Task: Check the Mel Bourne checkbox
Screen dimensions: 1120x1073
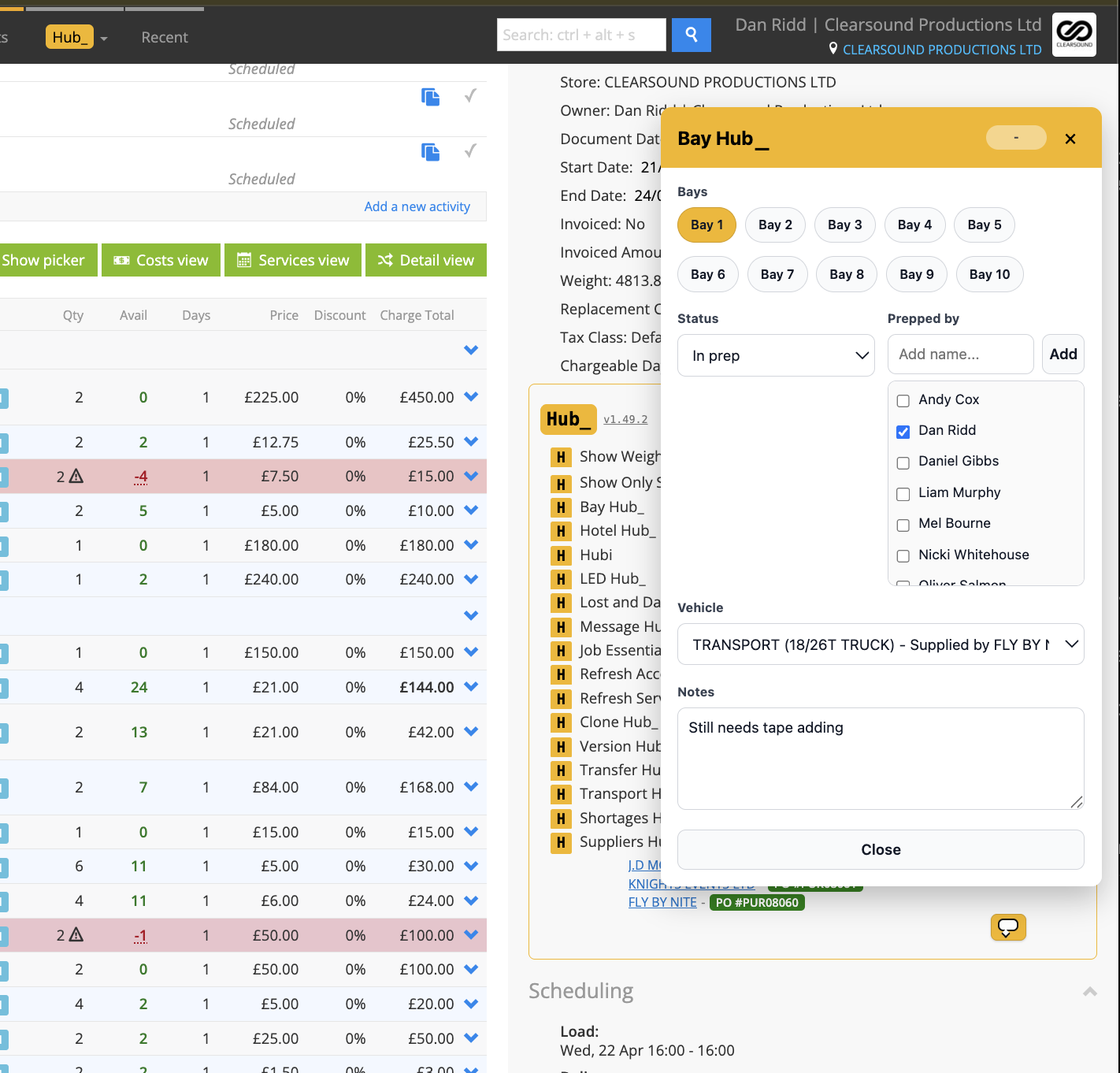Action: (x=903, y=525)
